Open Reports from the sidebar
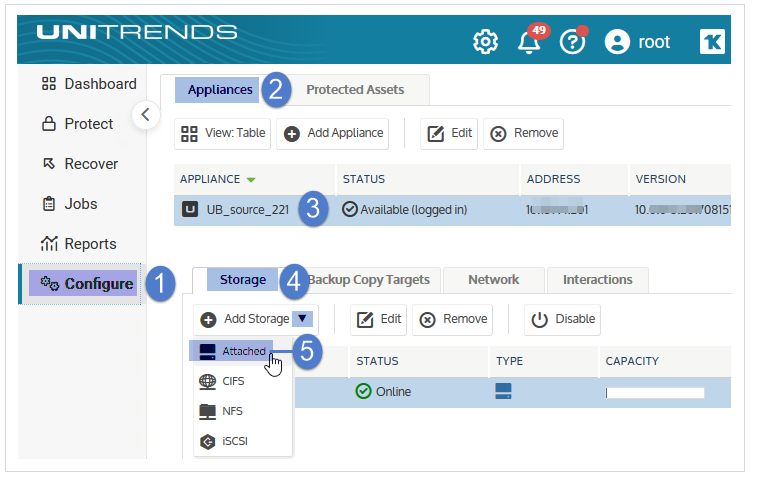Viewport: 759px width, 481px height. pos(79,245)
